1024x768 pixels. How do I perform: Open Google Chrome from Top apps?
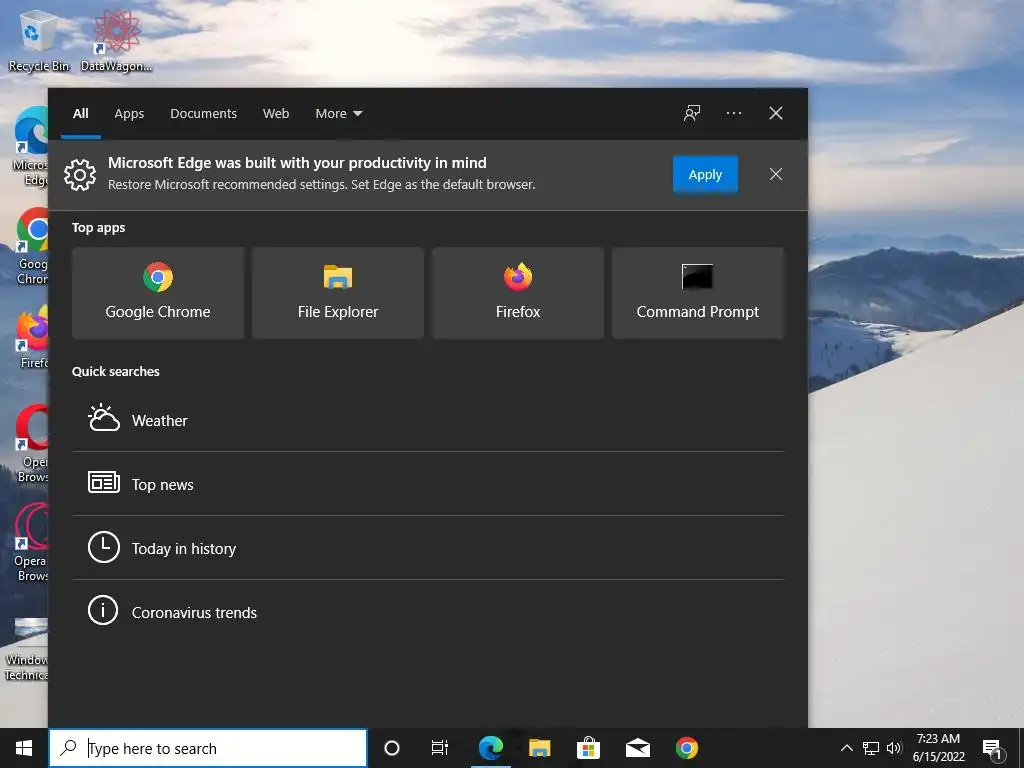pyautogui.click(x=158, y=293)
